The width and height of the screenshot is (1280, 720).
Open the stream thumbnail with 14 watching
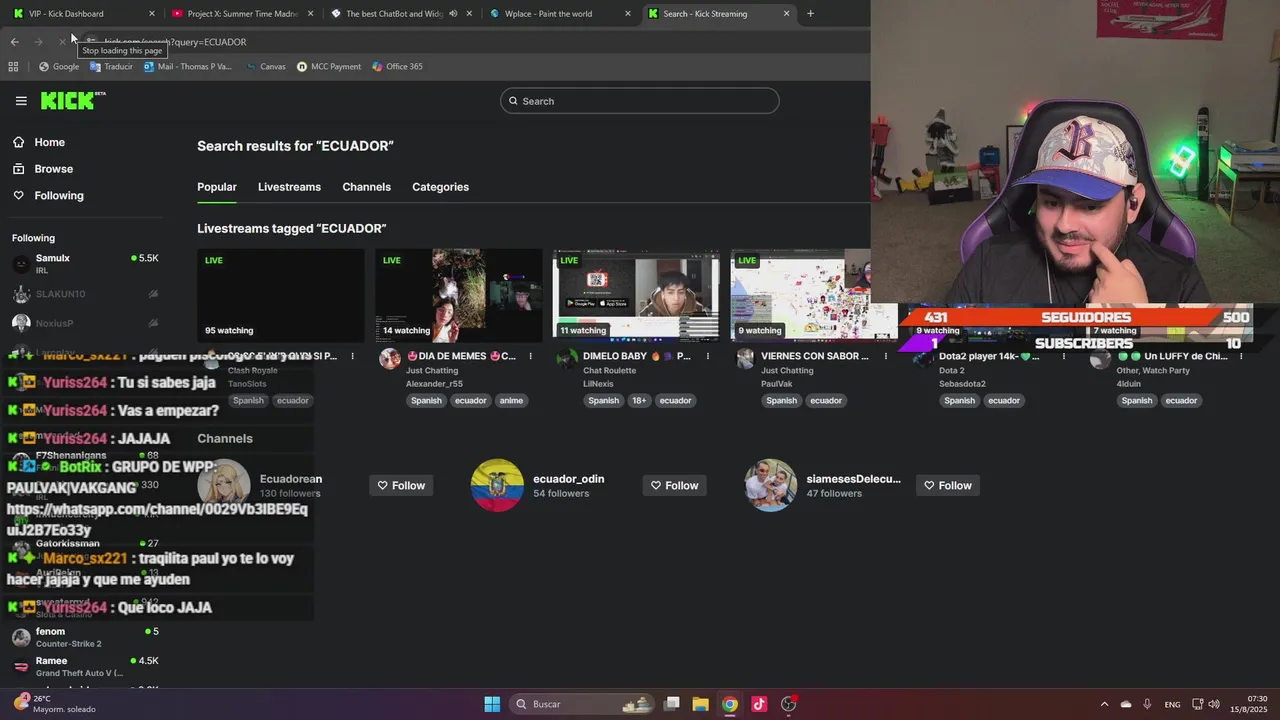[459, 295]
